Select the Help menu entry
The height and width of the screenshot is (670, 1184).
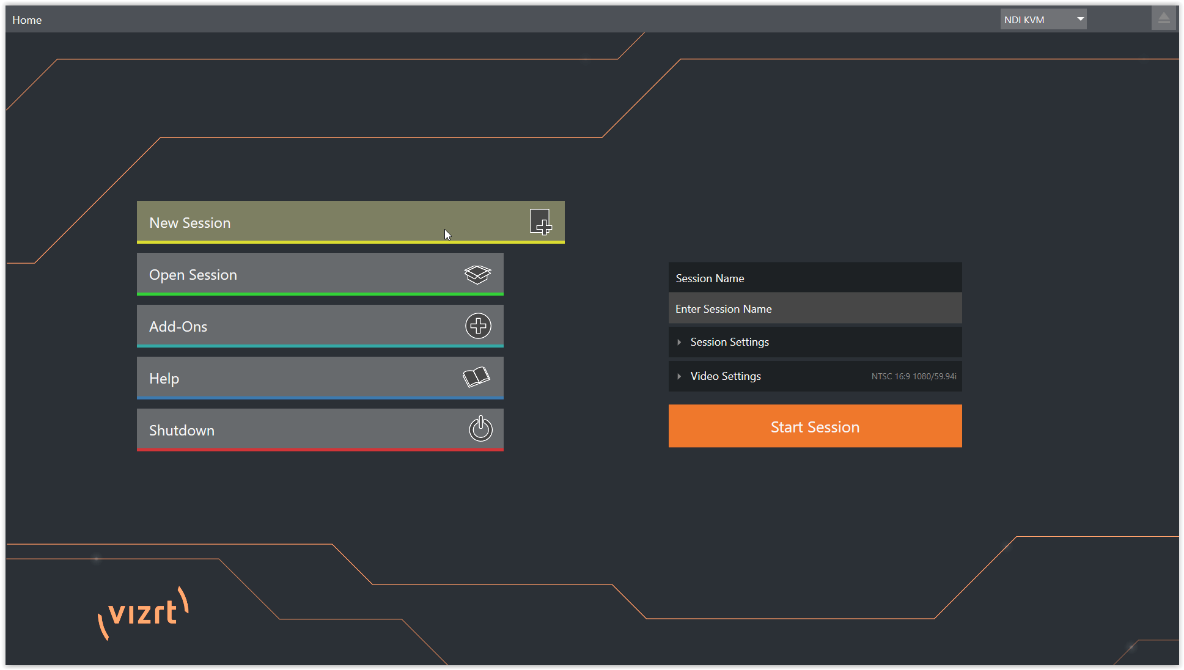tap(320, 378)
